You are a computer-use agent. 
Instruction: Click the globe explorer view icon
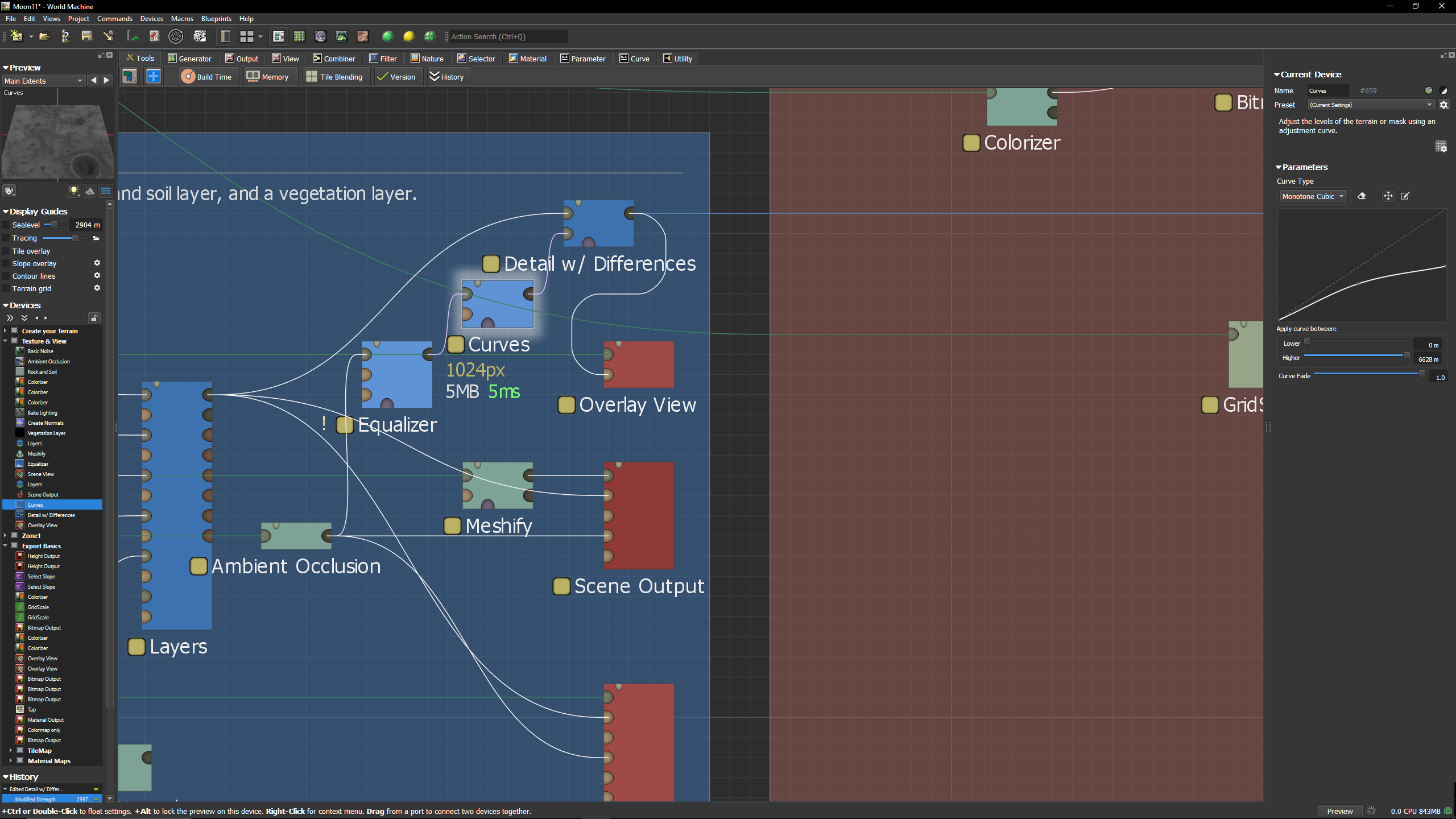[321, 36]
